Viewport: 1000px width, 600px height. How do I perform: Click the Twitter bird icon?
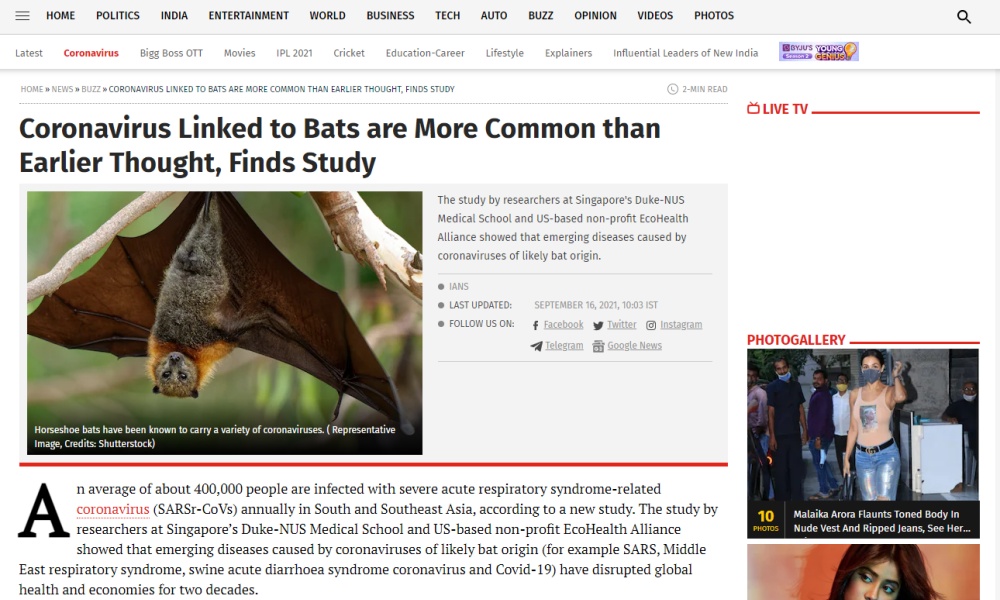[598, 325]
